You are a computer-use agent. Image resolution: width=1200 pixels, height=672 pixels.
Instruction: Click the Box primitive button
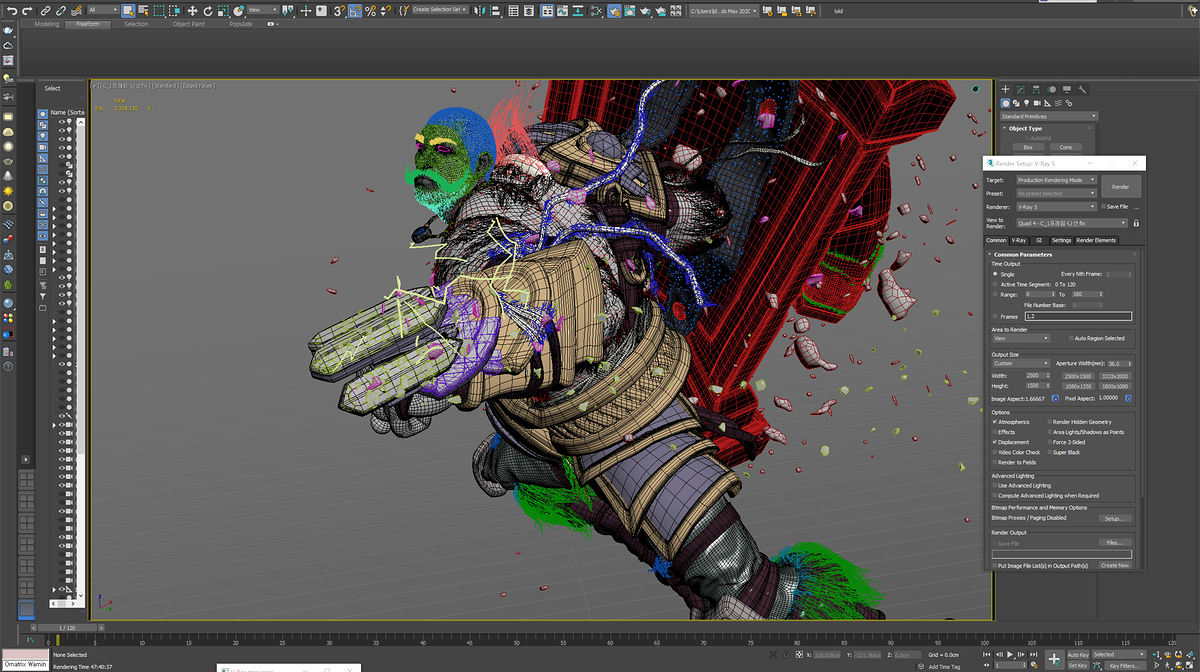1028,147
